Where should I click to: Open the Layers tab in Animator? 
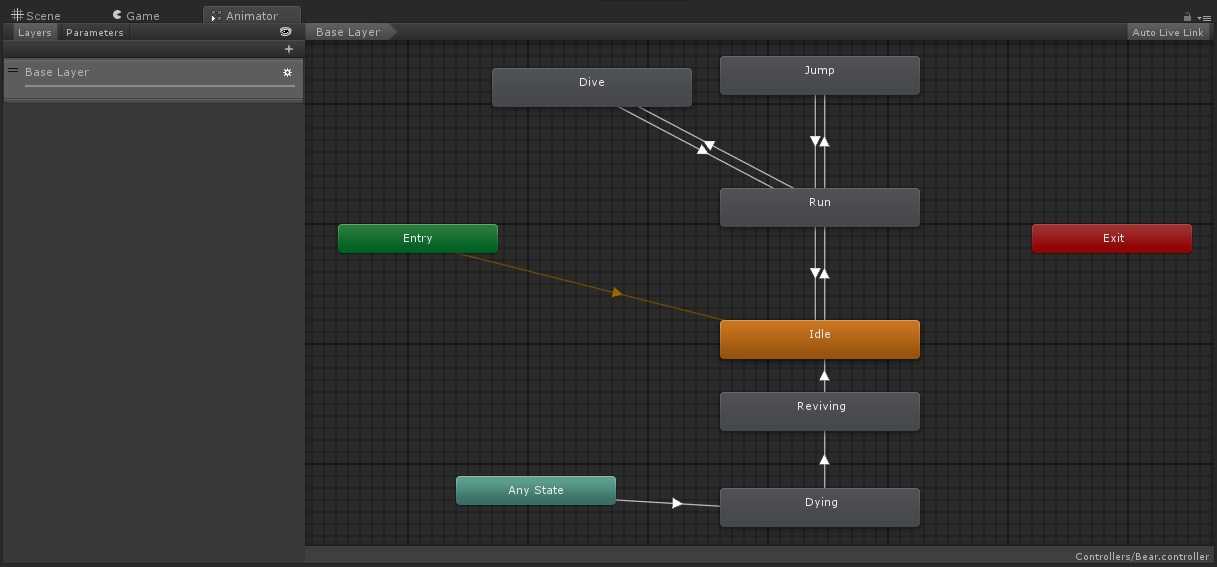(x=35, y=33)
